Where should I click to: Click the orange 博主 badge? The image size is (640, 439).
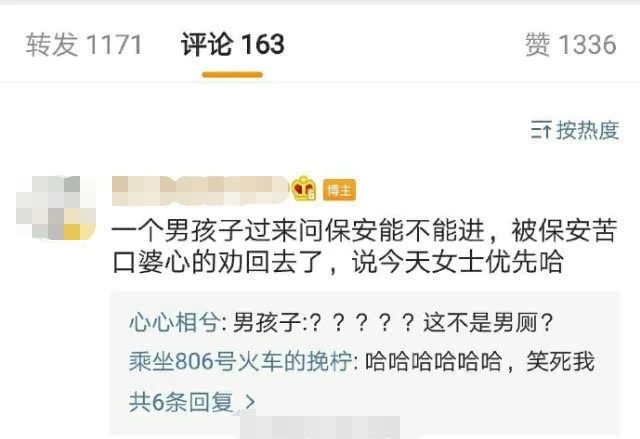(x=339, y=190)
